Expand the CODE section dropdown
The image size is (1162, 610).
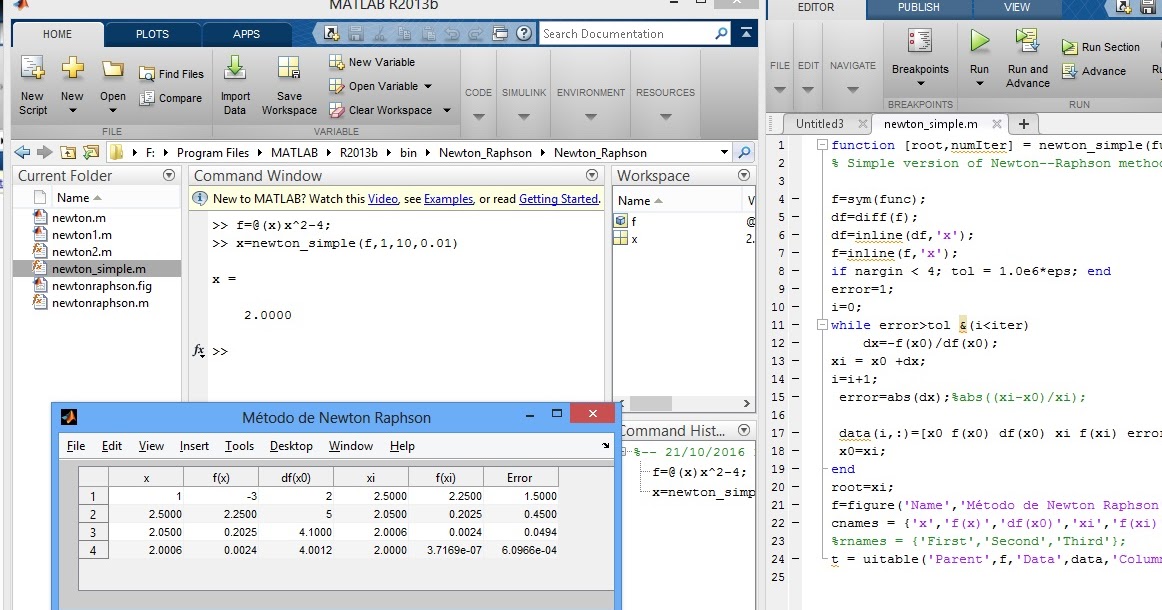click(479, 116)
